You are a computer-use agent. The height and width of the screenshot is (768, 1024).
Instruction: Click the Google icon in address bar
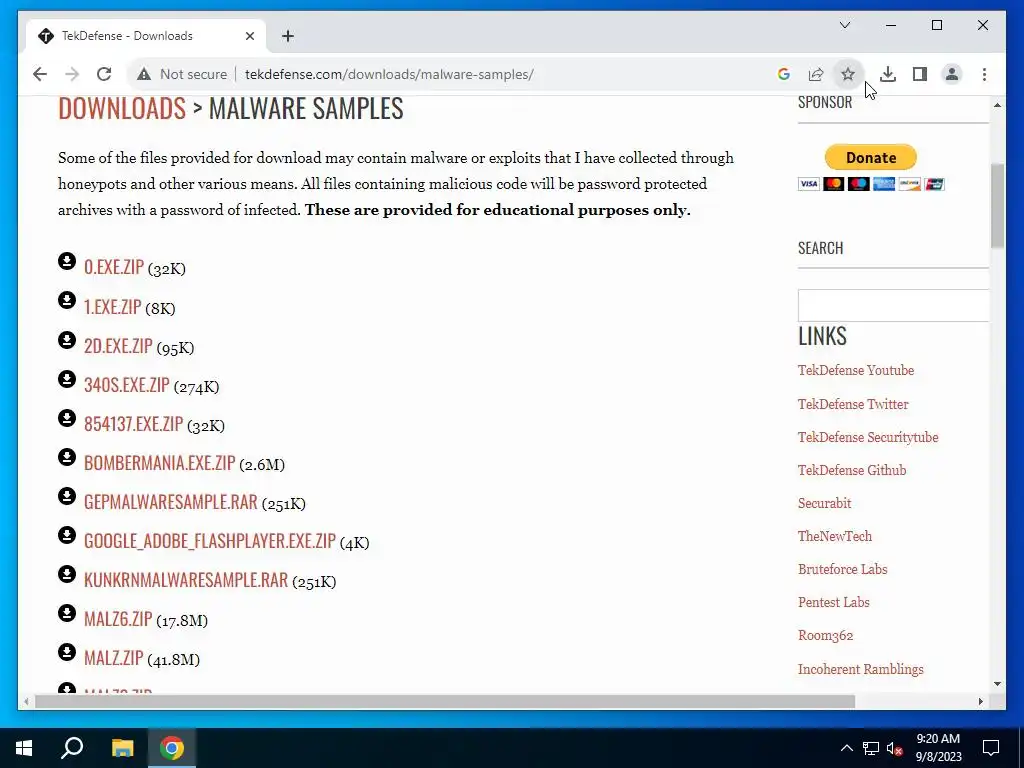[784, 74]
